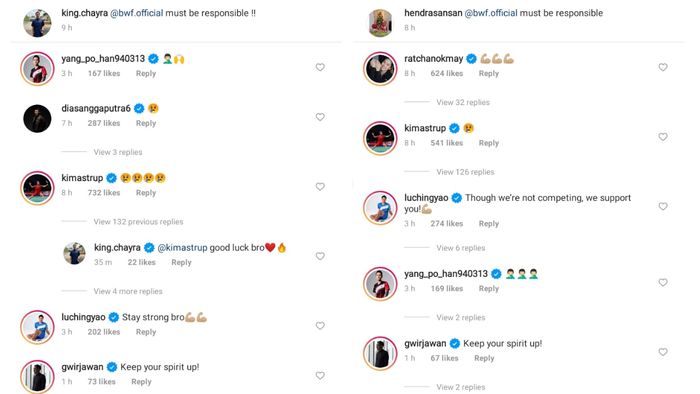
Task: Tap heart on diasanggaputra6's comment
Action: [320, 117]
